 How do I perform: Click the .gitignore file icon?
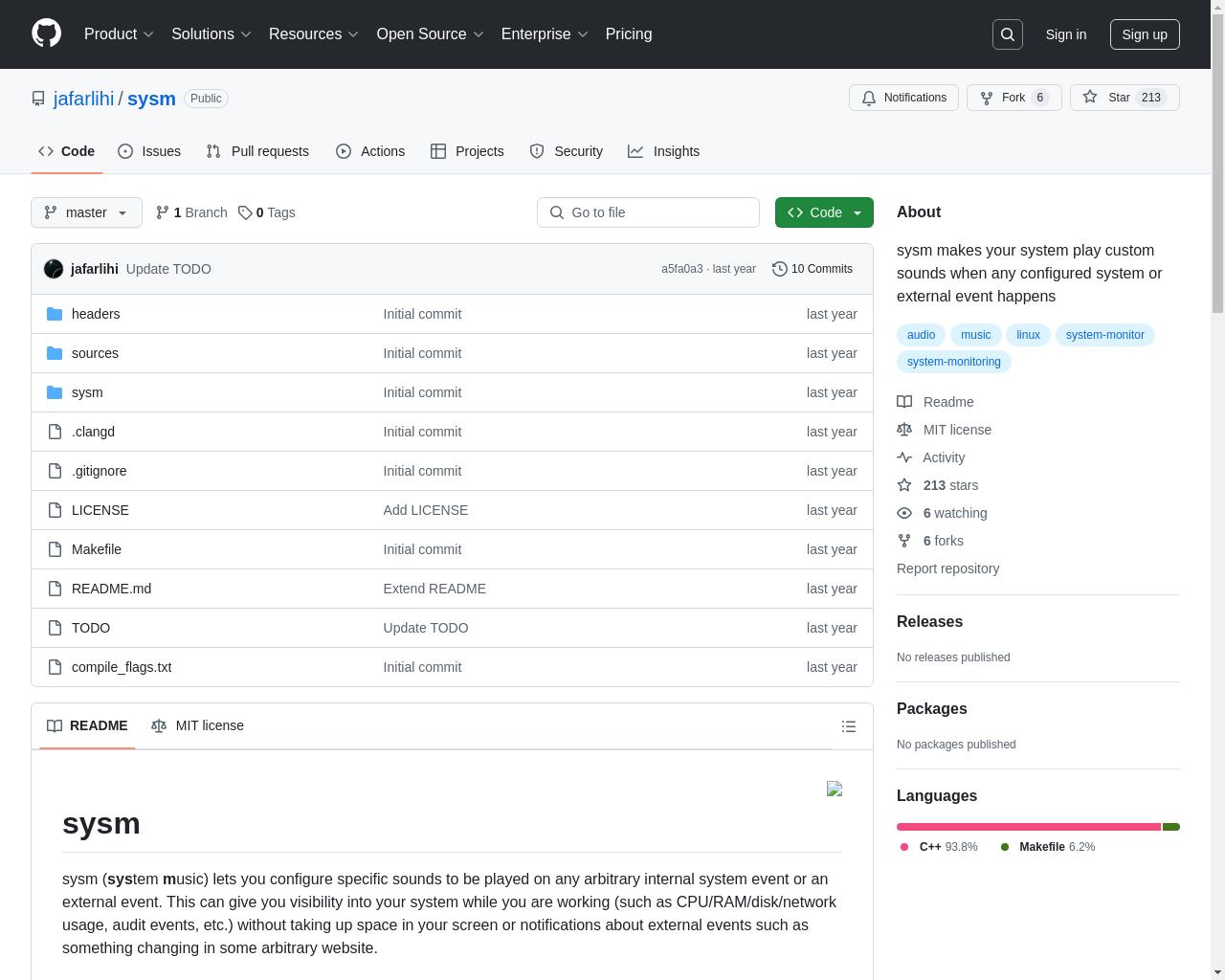click(x=55, y=471)
